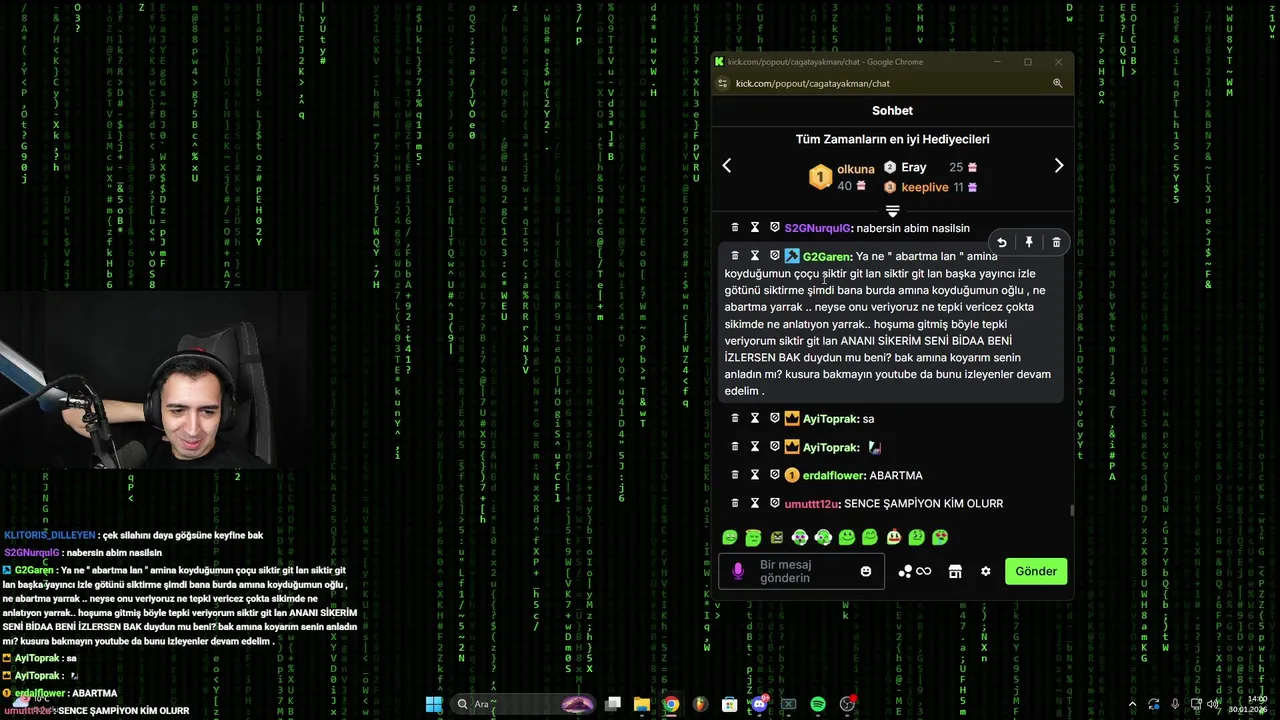
Task: Open Microsoft Store from taskbar
Action: 730,704
